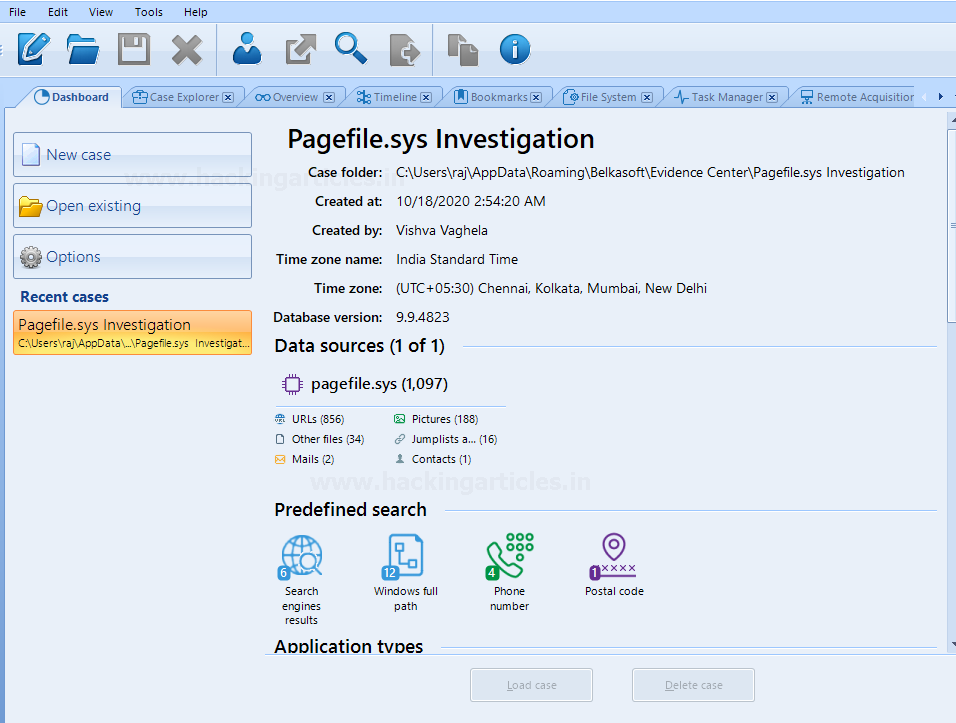
Task: Click the case folder path text
Action: [650, 173]
